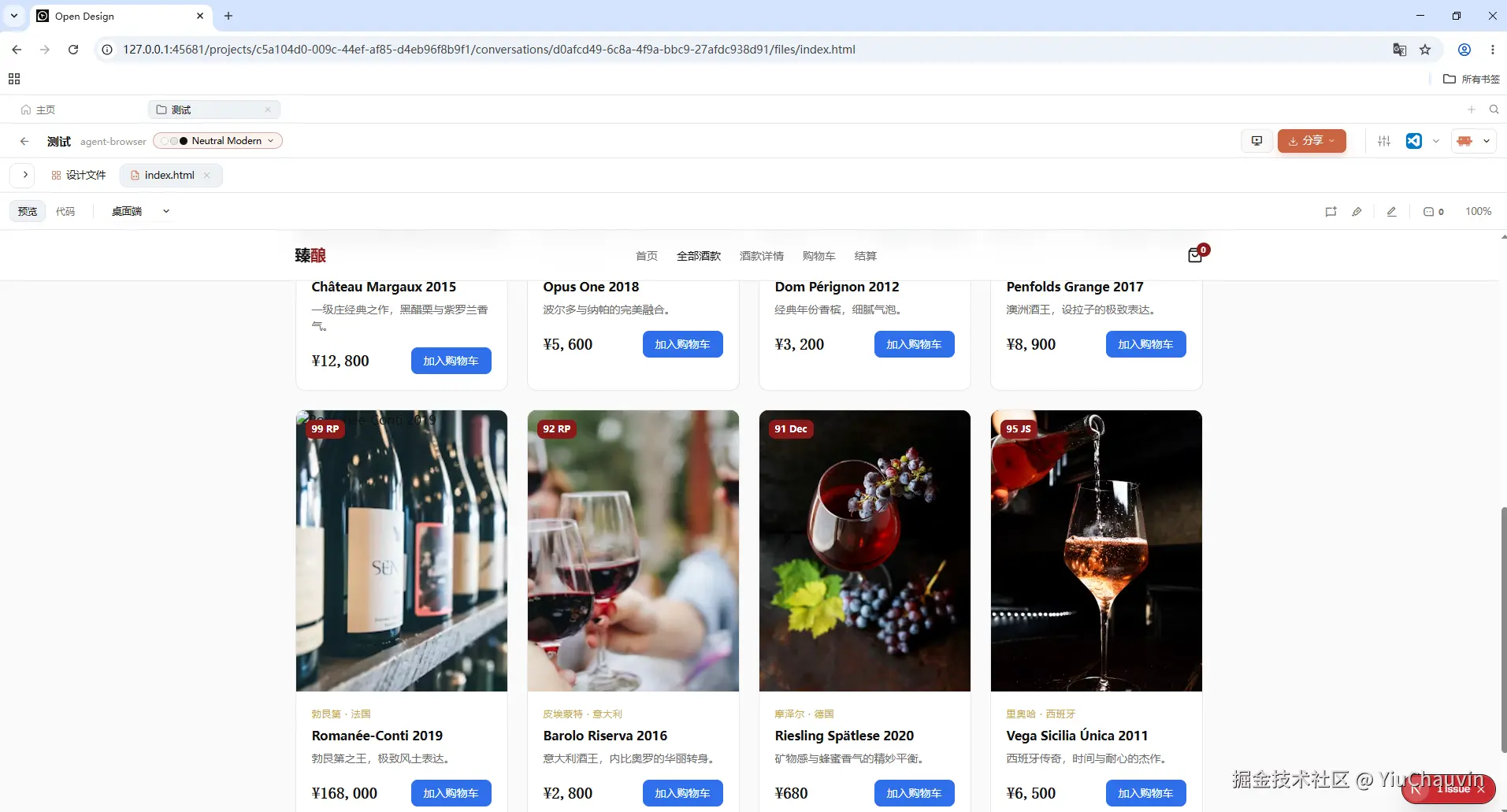Viewport: 1507px width, 812px height.
Task: Open the 所有书签 bookmarks folder
Action: click(1471, 79)
